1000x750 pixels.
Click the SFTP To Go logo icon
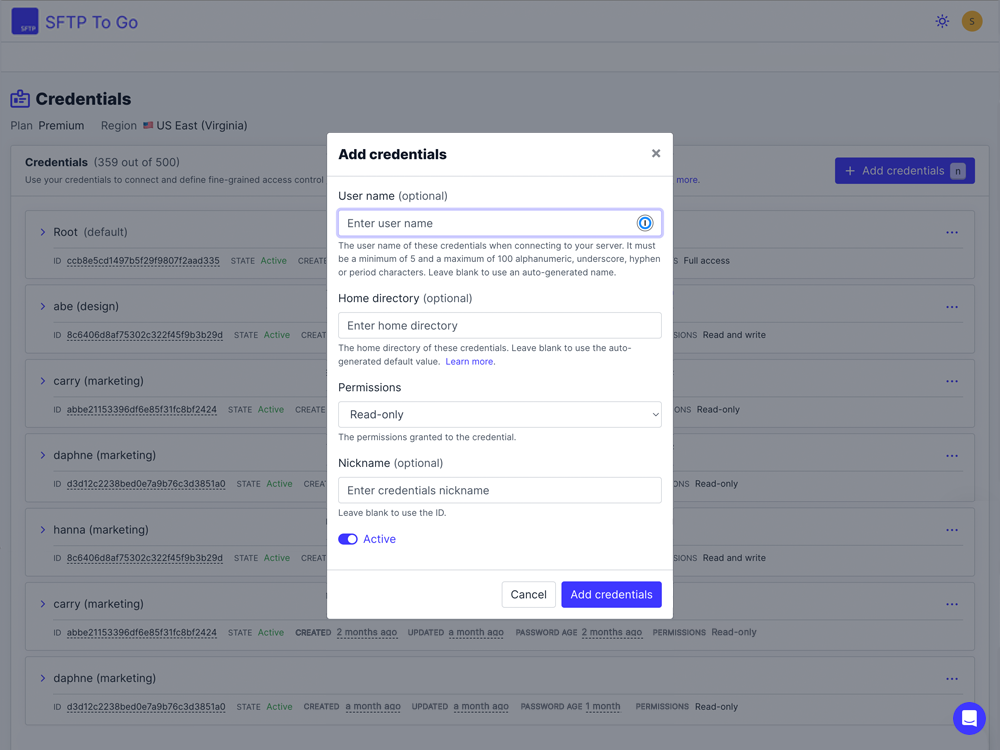coord(25,21)
